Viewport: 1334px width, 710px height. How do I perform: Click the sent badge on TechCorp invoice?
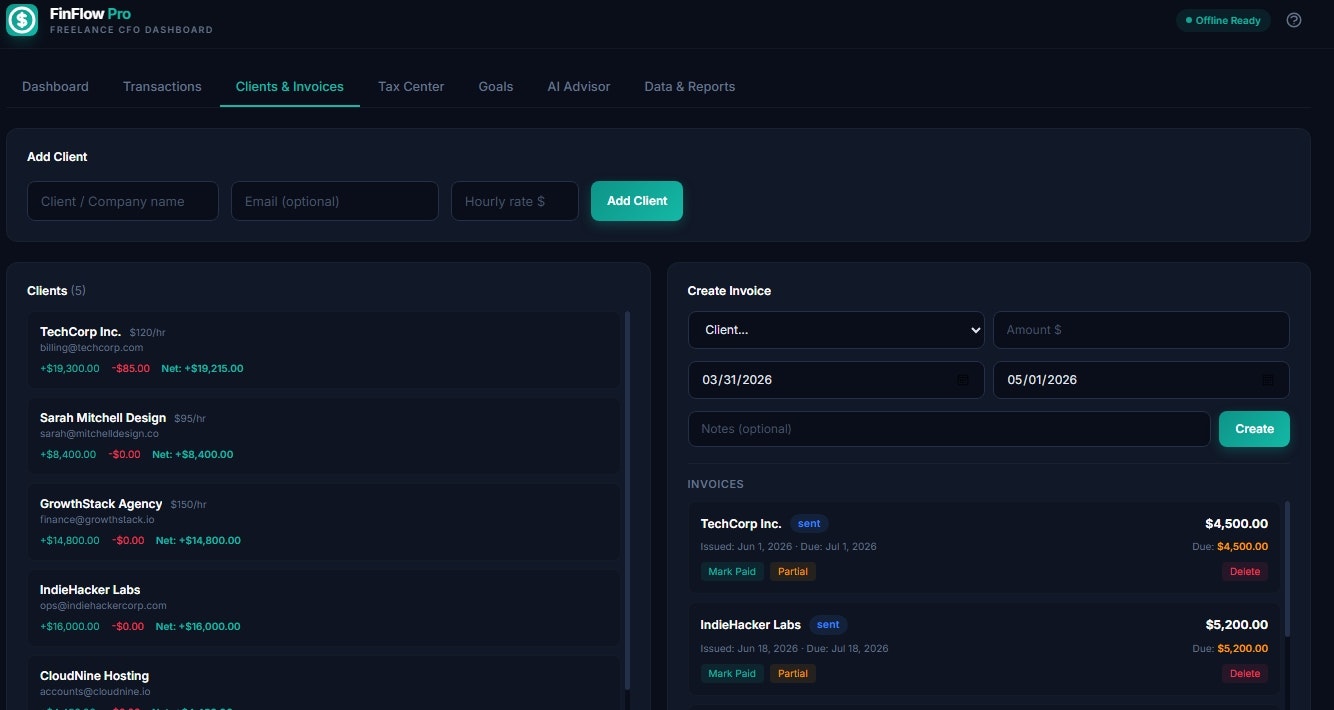pos(808,523)
